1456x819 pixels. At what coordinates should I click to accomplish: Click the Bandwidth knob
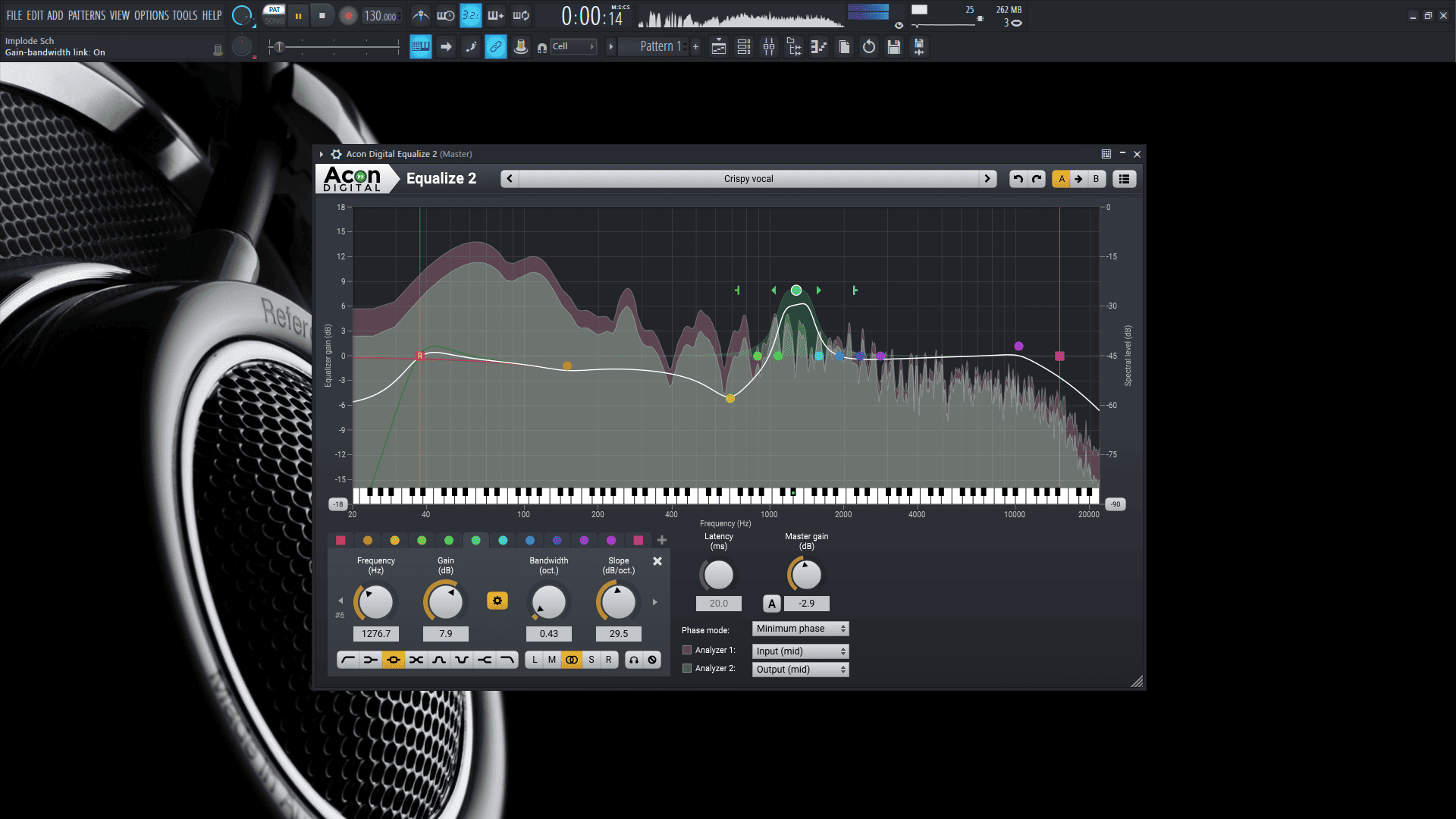(549, 602)
